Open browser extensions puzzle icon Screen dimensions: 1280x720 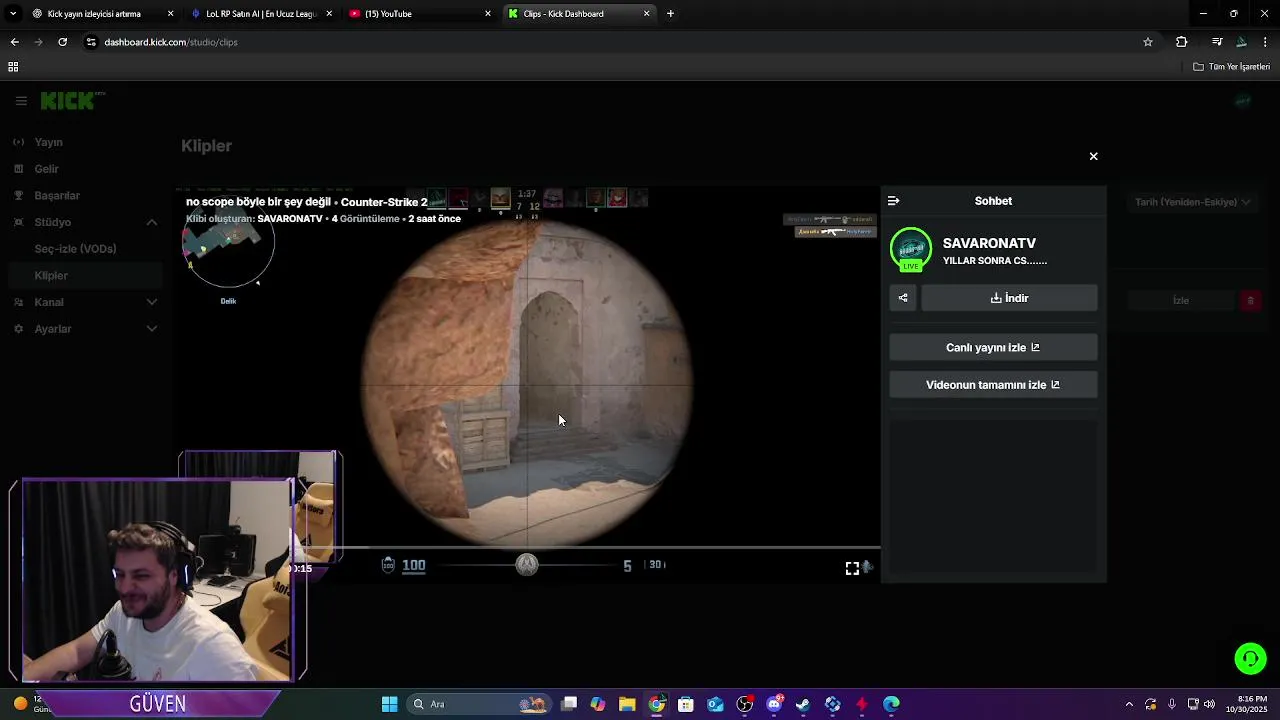click(x=1181, y=42)
